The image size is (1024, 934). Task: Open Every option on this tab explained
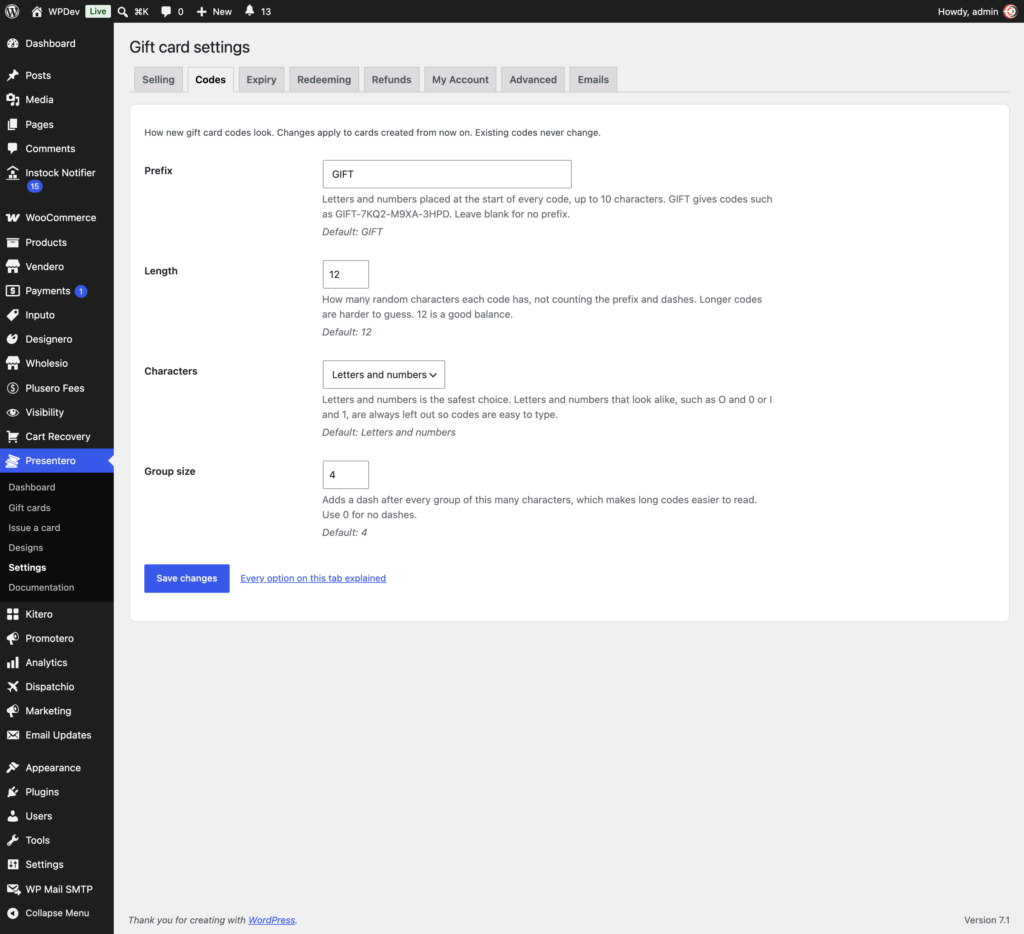(x=313, y=578)
